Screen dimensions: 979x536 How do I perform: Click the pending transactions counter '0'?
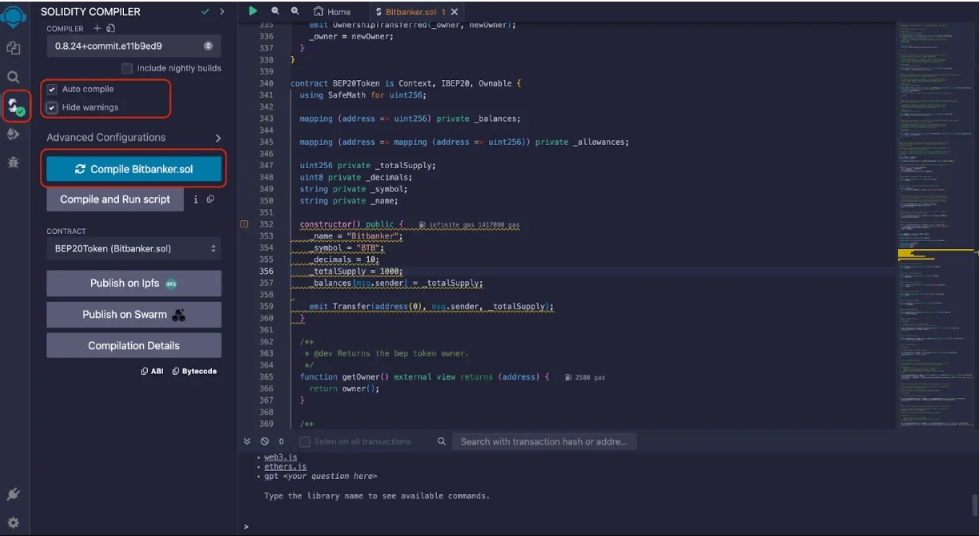pos(281,441)
